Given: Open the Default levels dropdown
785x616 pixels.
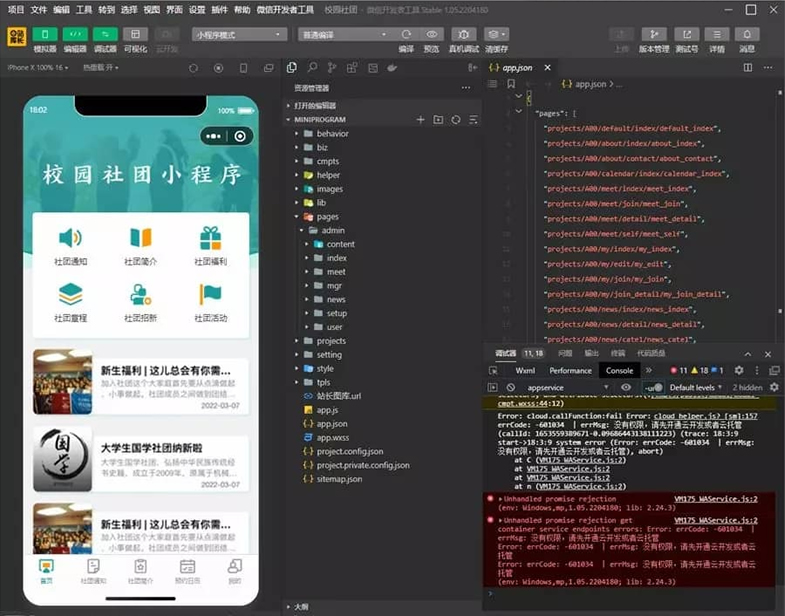Looking at the screenshot, I should pyautogui.click(x=696, y=387).
